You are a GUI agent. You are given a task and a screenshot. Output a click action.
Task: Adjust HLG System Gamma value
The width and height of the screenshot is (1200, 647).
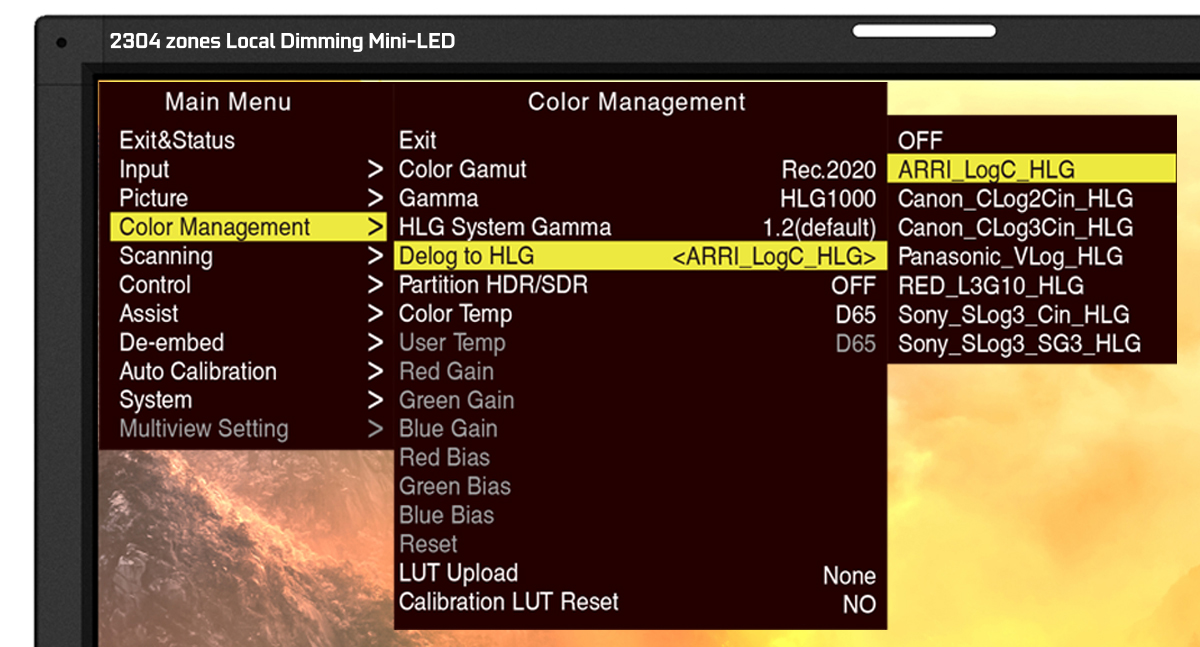tap(638, 228)
